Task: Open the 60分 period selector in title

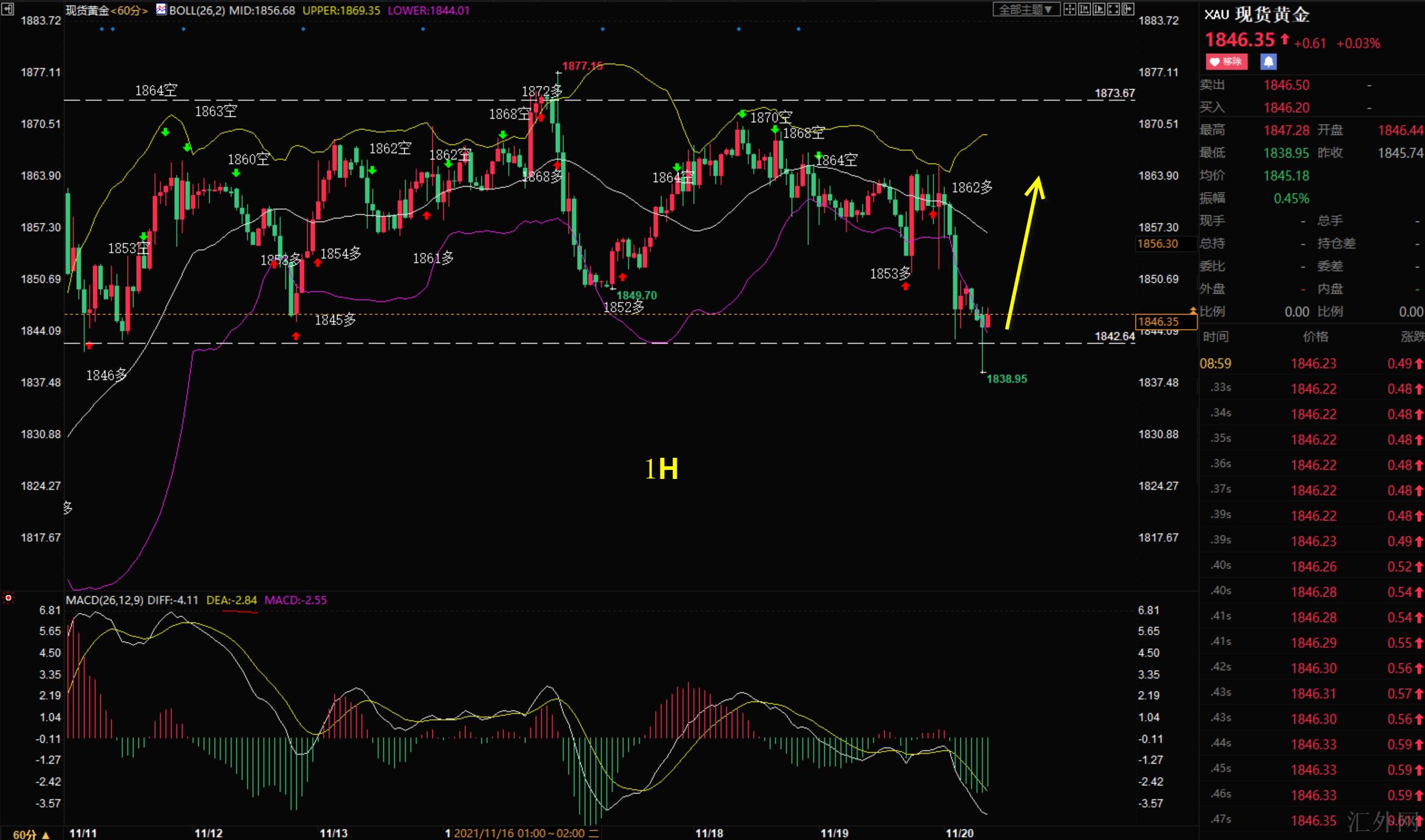Action: pos(128,10)
